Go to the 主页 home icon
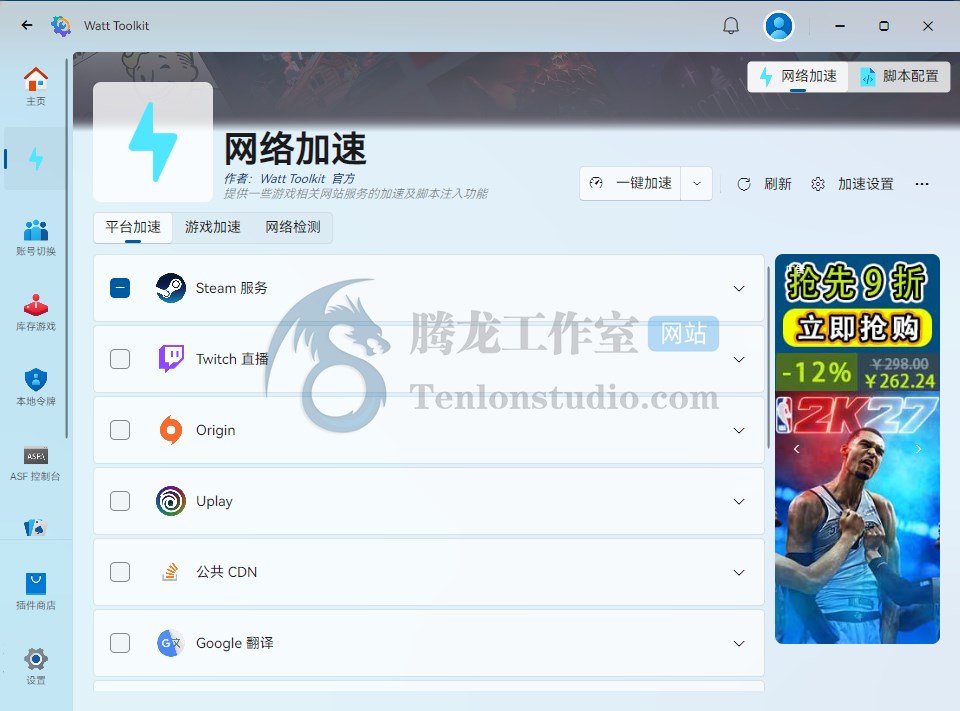This screenshot has height=711, width=960. (x=36, y=86)
